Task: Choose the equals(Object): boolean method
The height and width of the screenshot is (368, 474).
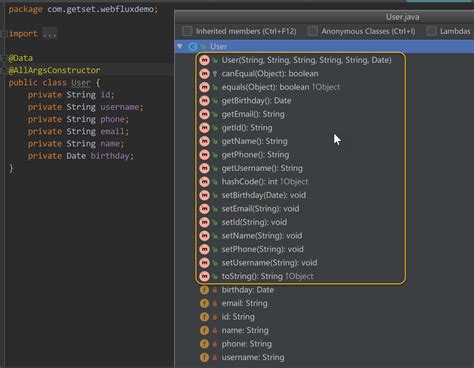Action: pyautogui.click(x=281, y=87)
